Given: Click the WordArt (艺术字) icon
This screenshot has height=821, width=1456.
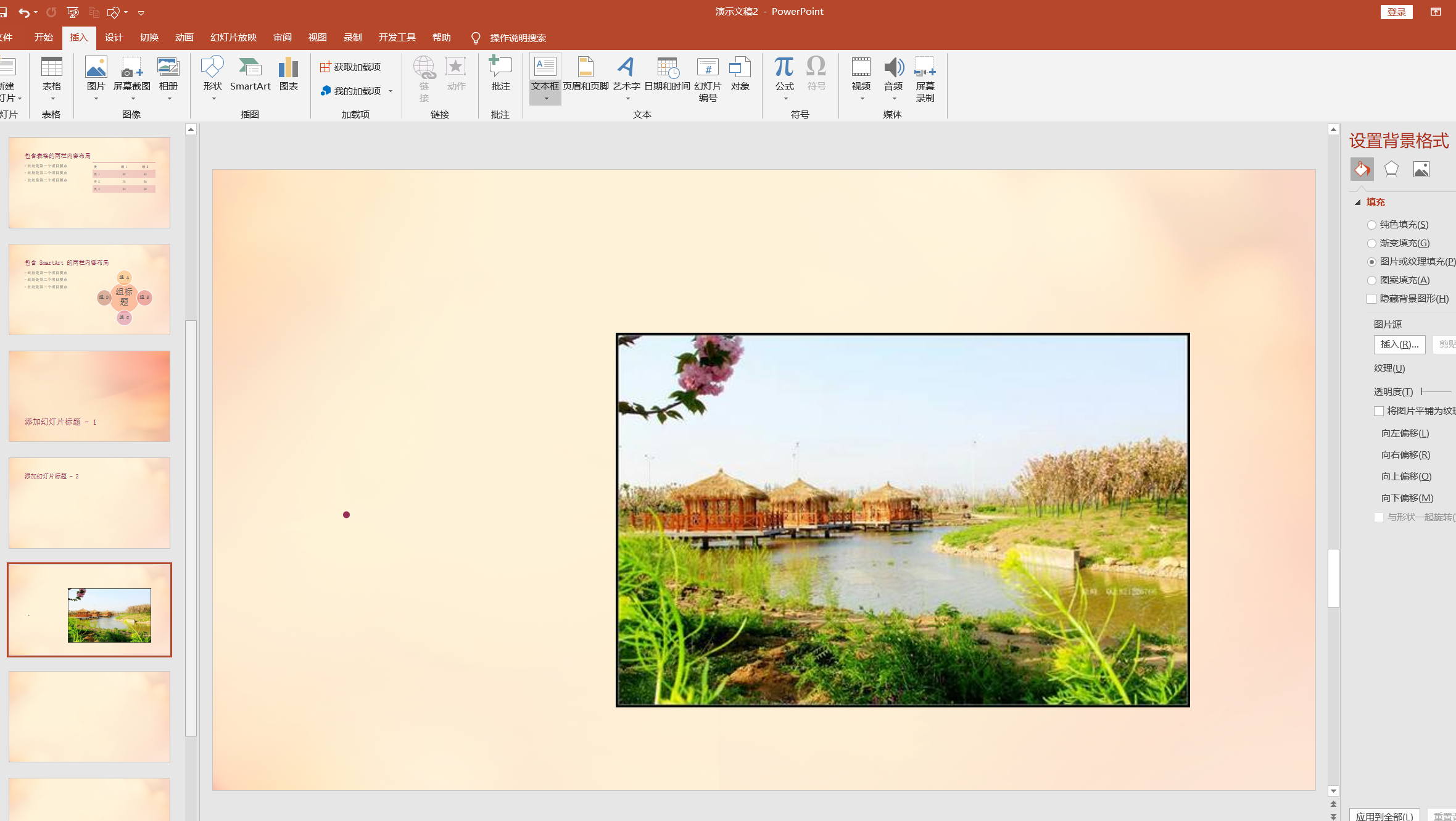Looking at the screenshot, I should click(626, 73).
